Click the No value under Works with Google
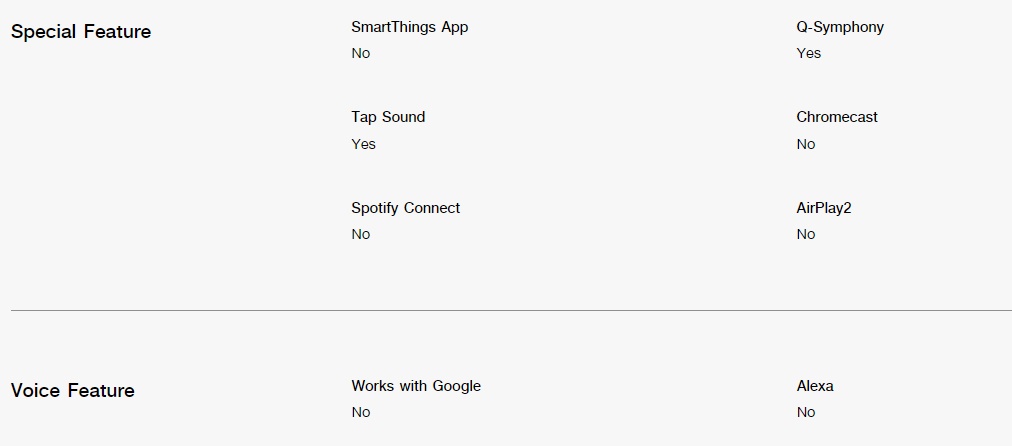The height and width of the screenshot is (446, 1012). coord(361,412)
